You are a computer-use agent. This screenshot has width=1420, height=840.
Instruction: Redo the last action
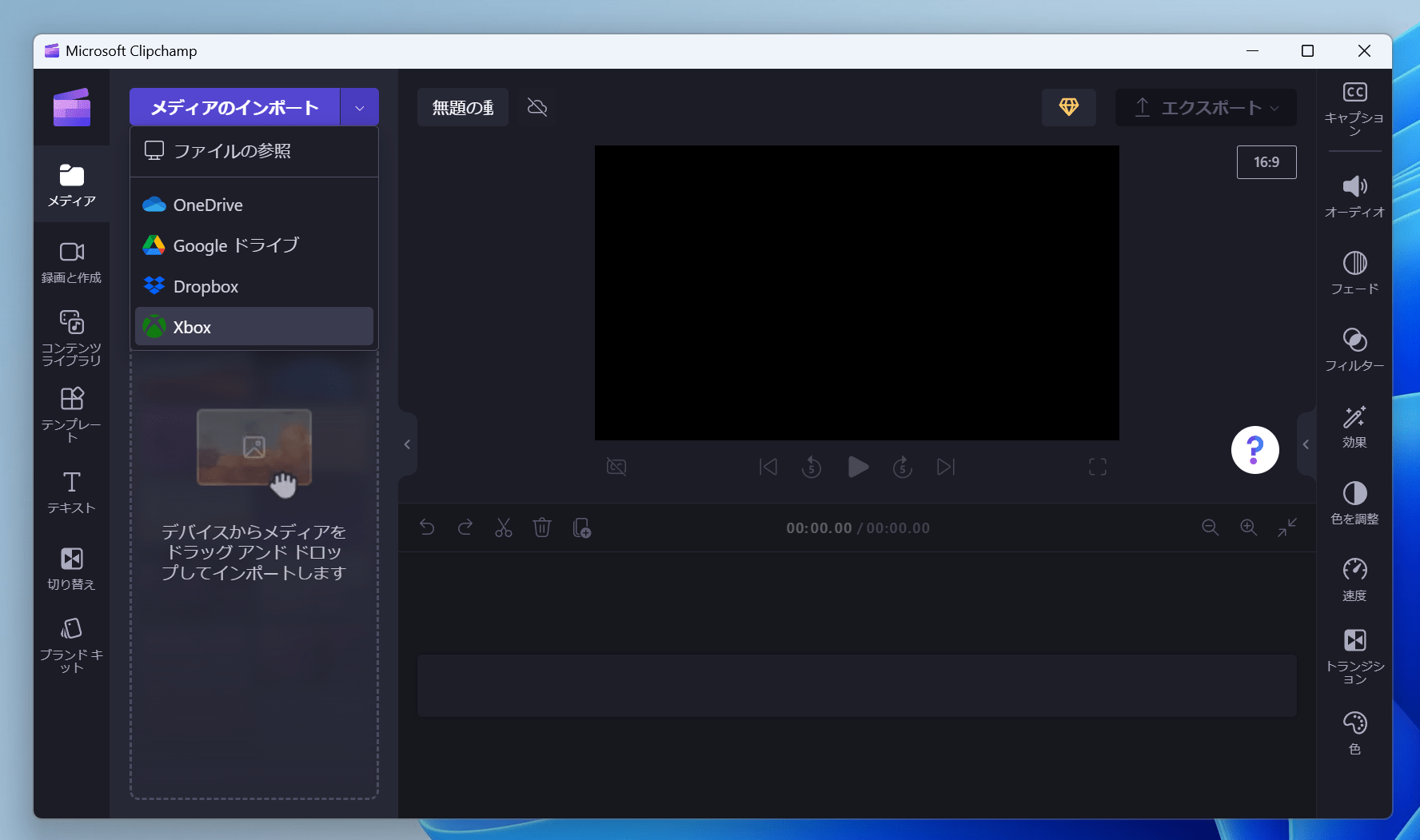click(465, 527)
